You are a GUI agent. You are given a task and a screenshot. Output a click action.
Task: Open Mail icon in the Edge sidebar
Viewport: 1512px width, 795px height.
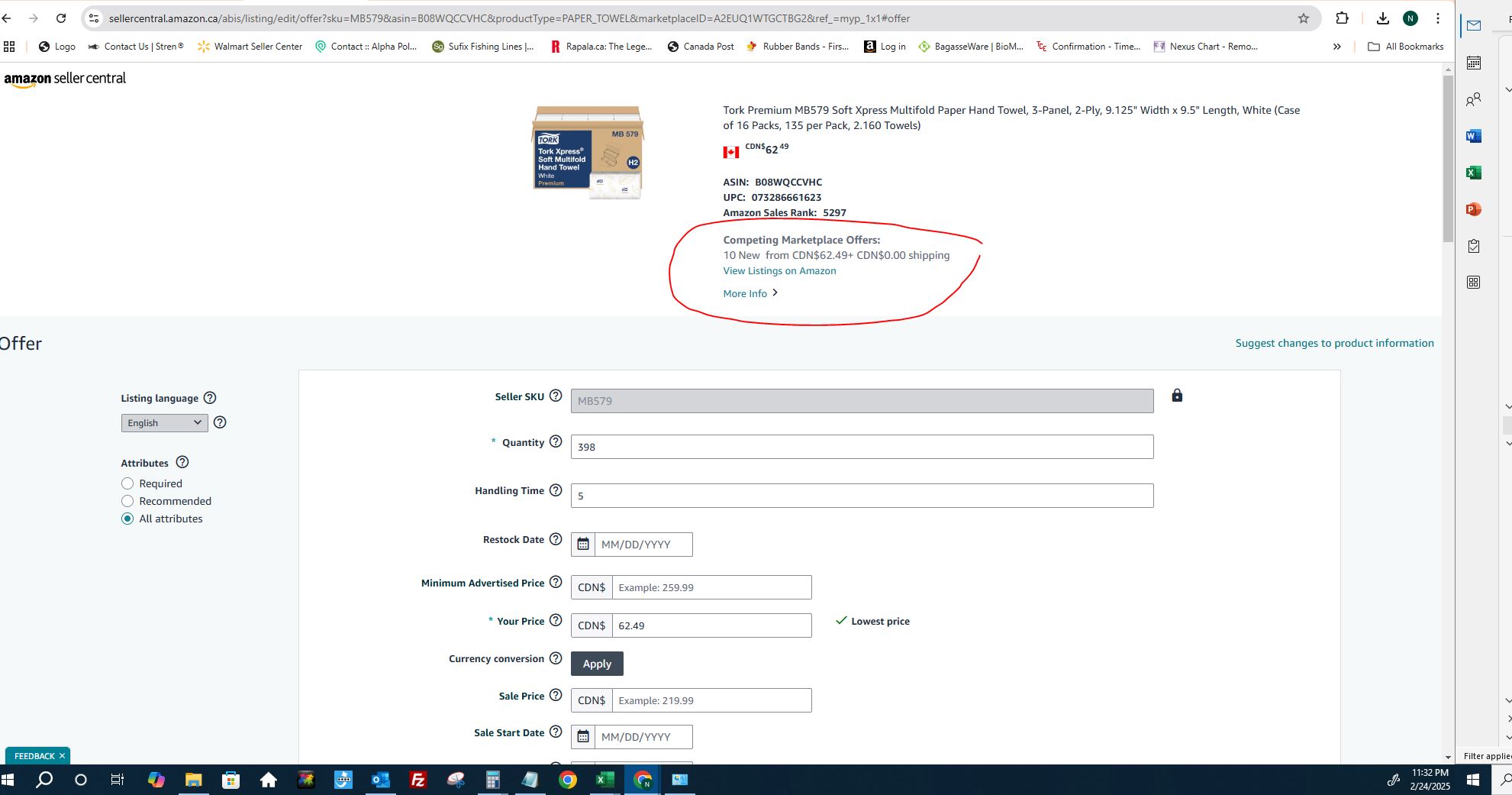pyautogui.click(x=1474, y=25)
